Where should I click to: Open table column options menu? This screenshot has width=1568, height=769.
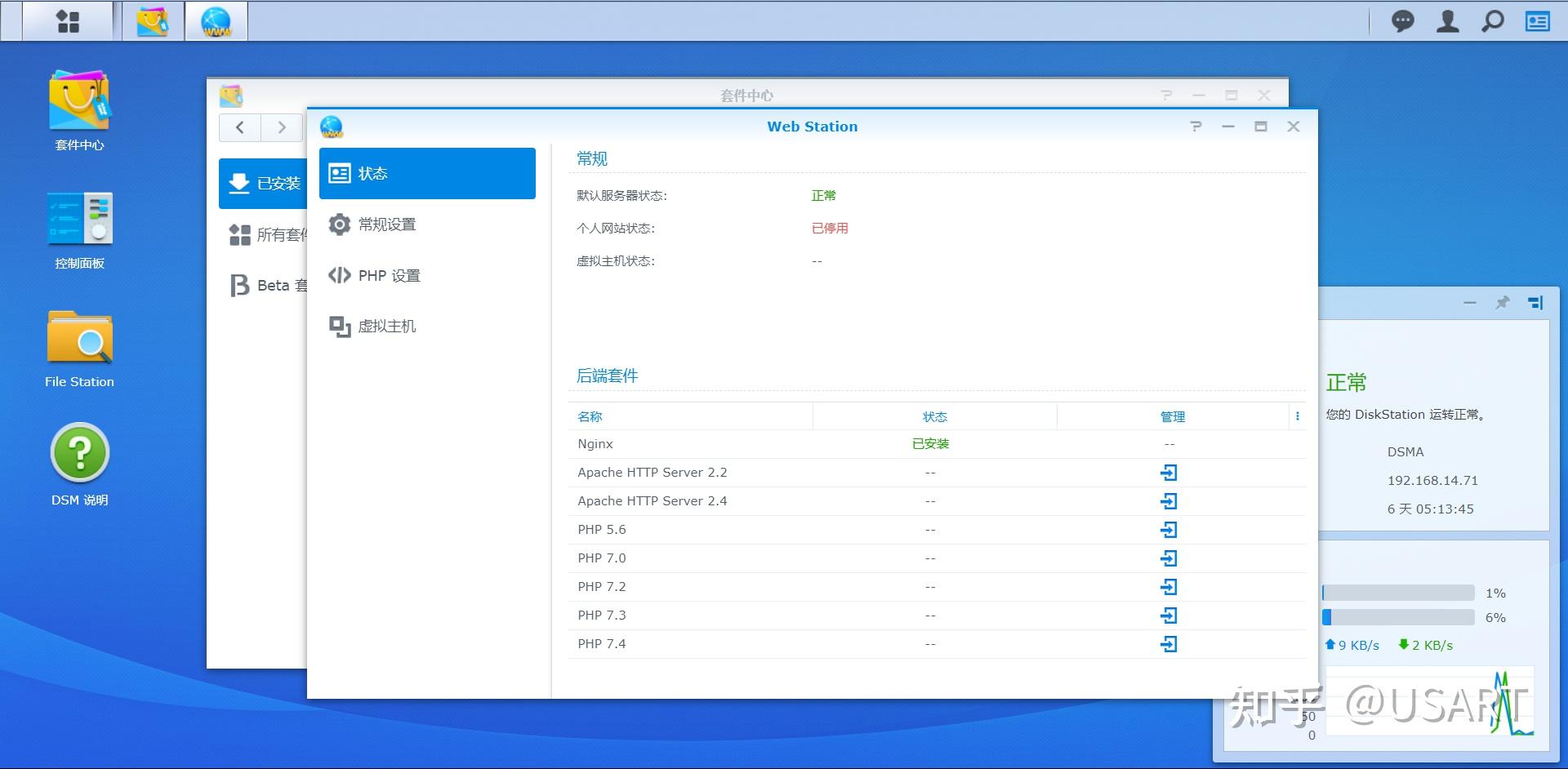pyautogui.click(x=1297, y=416)
